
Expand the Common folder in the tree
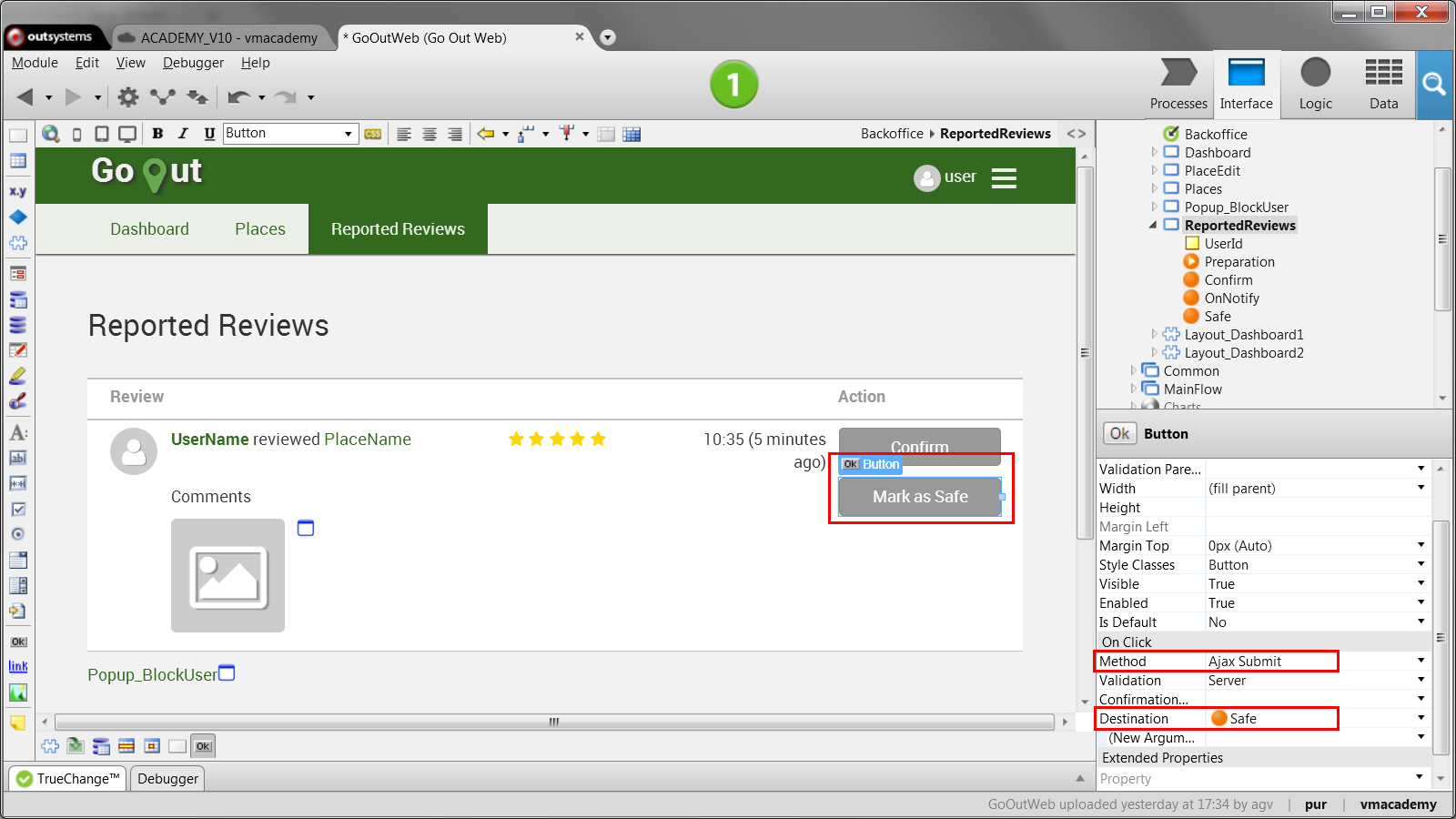tap(1132, 370)
